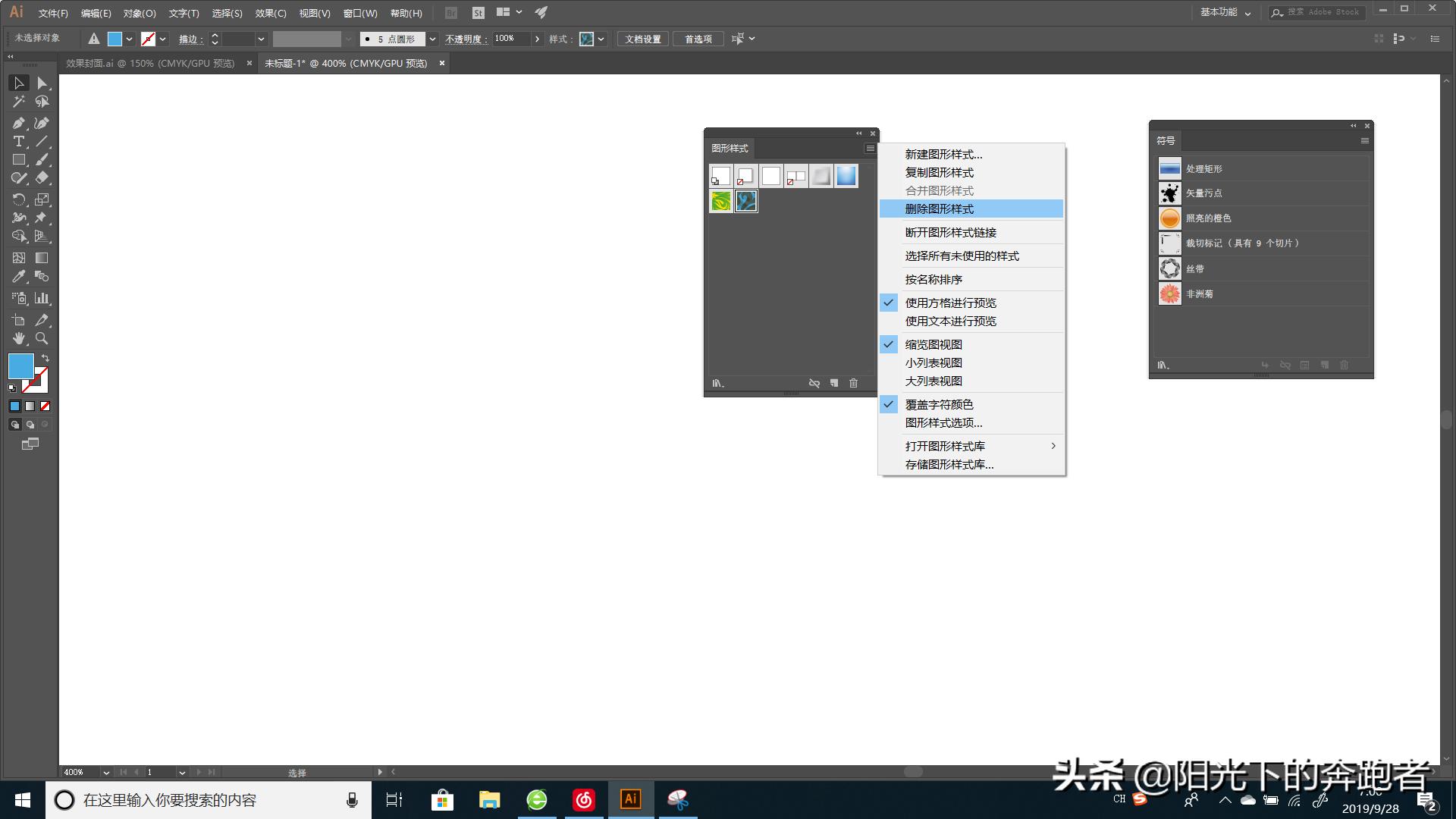Toggle 缩览图视图 in the context menu
1456x819 pixels.
coord(933,344)
